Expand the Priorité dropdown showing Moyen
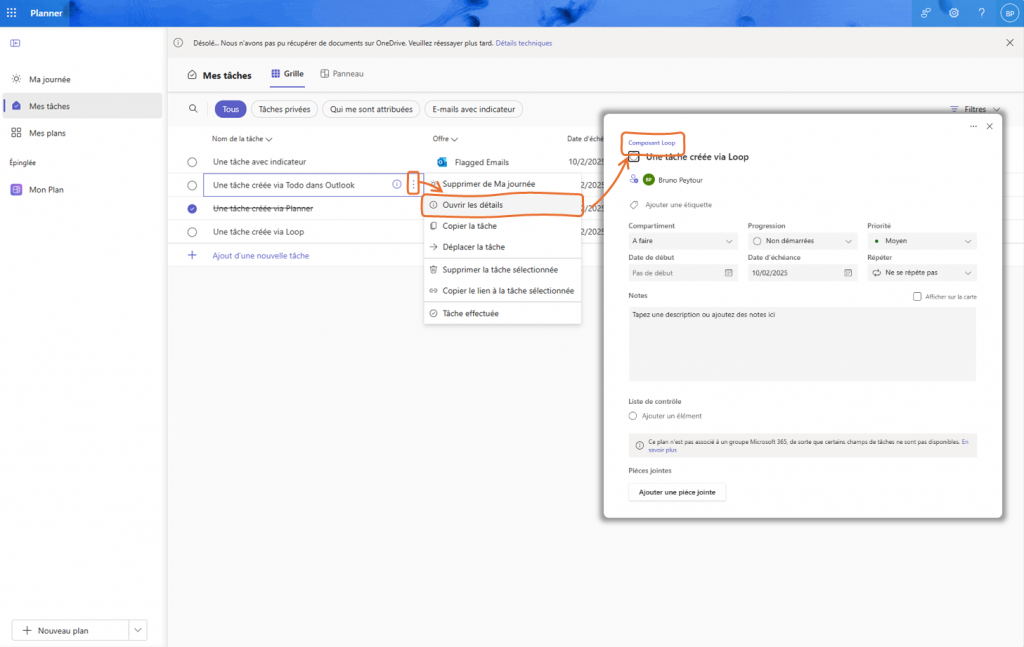This screenshot has height=647, width=1024. click(921, 241)
